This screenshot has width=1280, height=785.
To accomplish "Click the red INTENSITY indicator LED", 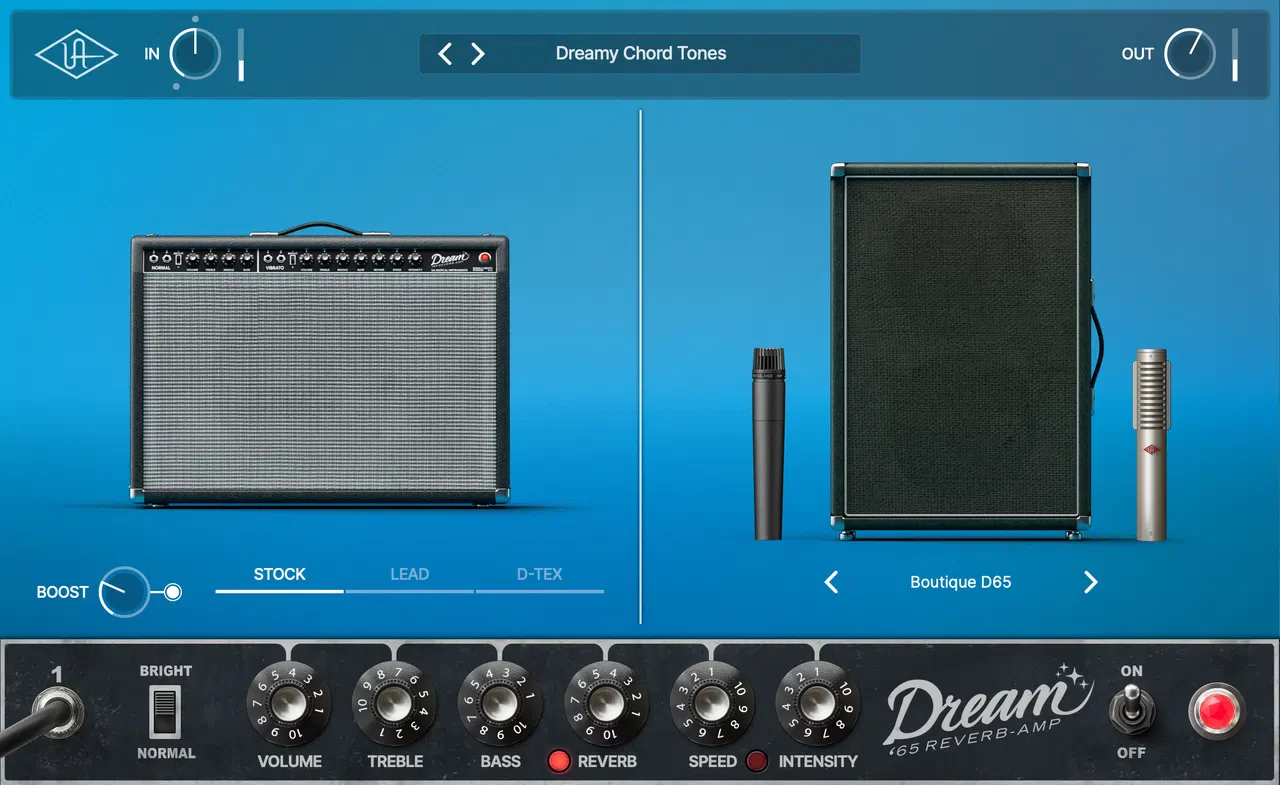I will (x=755, y=761).
